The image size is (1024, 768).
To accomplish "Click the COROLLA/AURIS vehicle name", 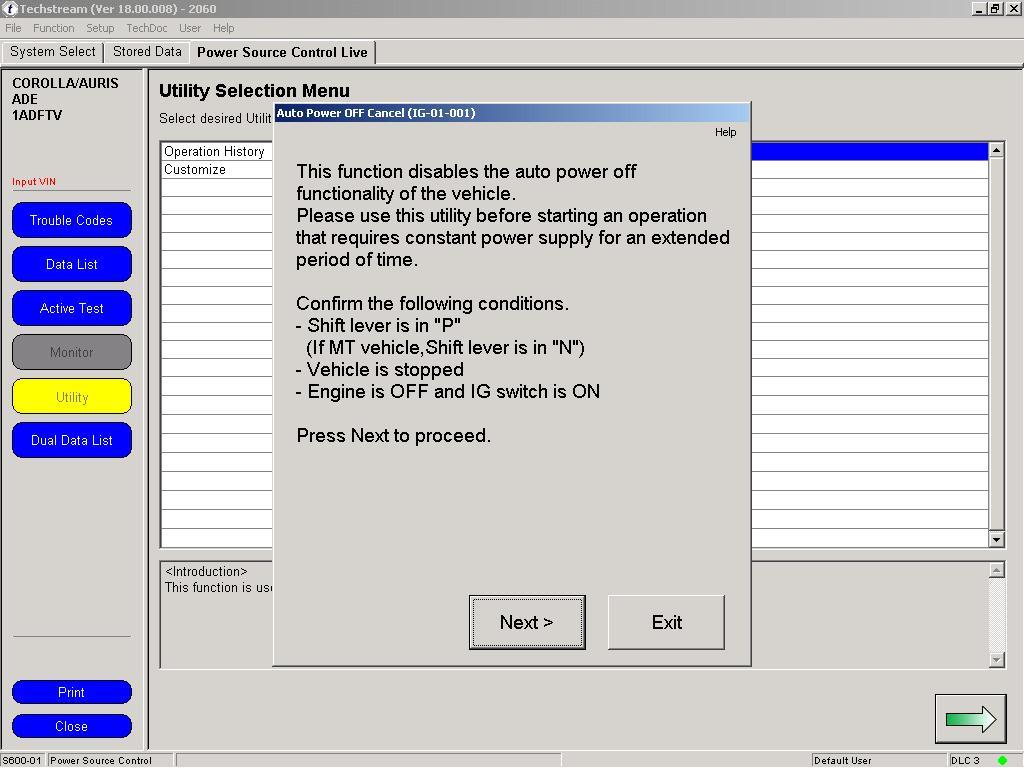I will click(65, 83).
